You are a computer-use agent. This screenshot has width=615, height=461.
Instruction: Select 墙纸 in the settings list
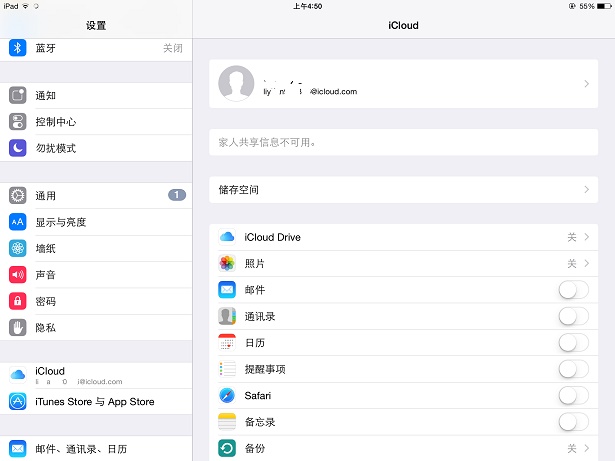pyautogui.click(x=96, y=248)
